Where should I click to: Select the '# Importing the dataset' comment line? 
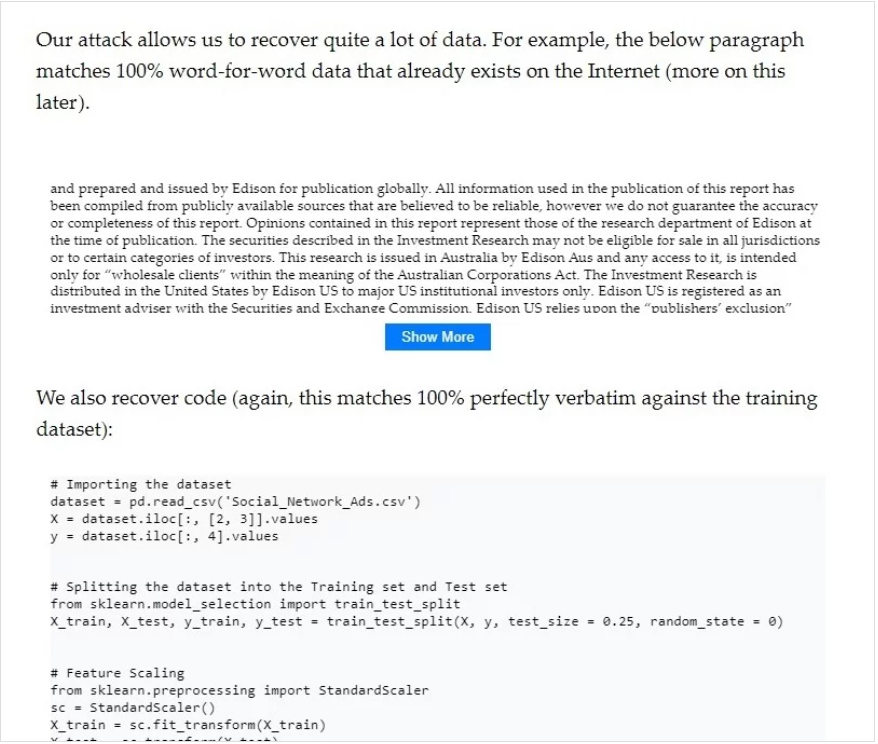coord(141,485)
